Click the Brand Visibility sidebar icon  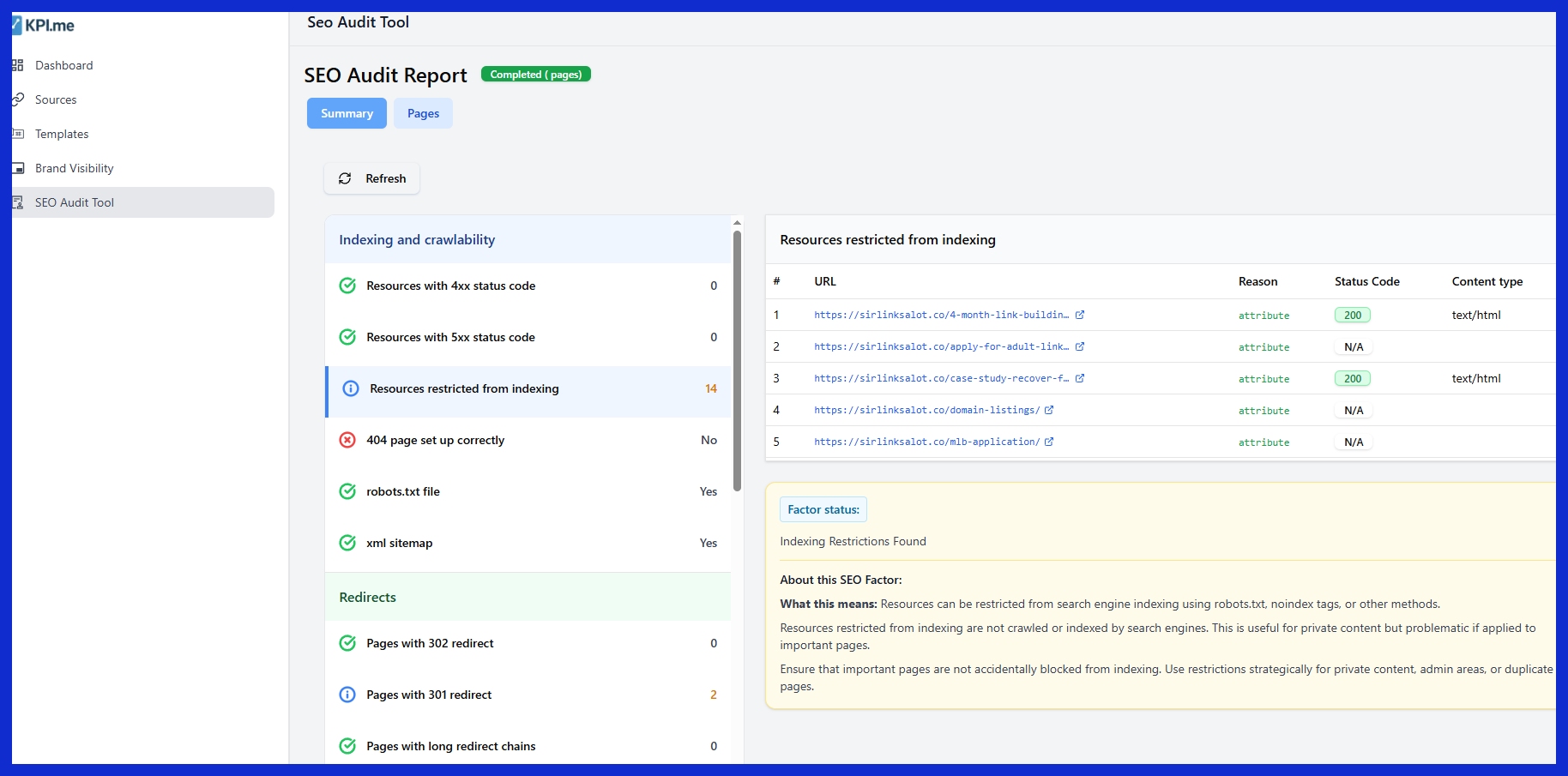point(18,168)
